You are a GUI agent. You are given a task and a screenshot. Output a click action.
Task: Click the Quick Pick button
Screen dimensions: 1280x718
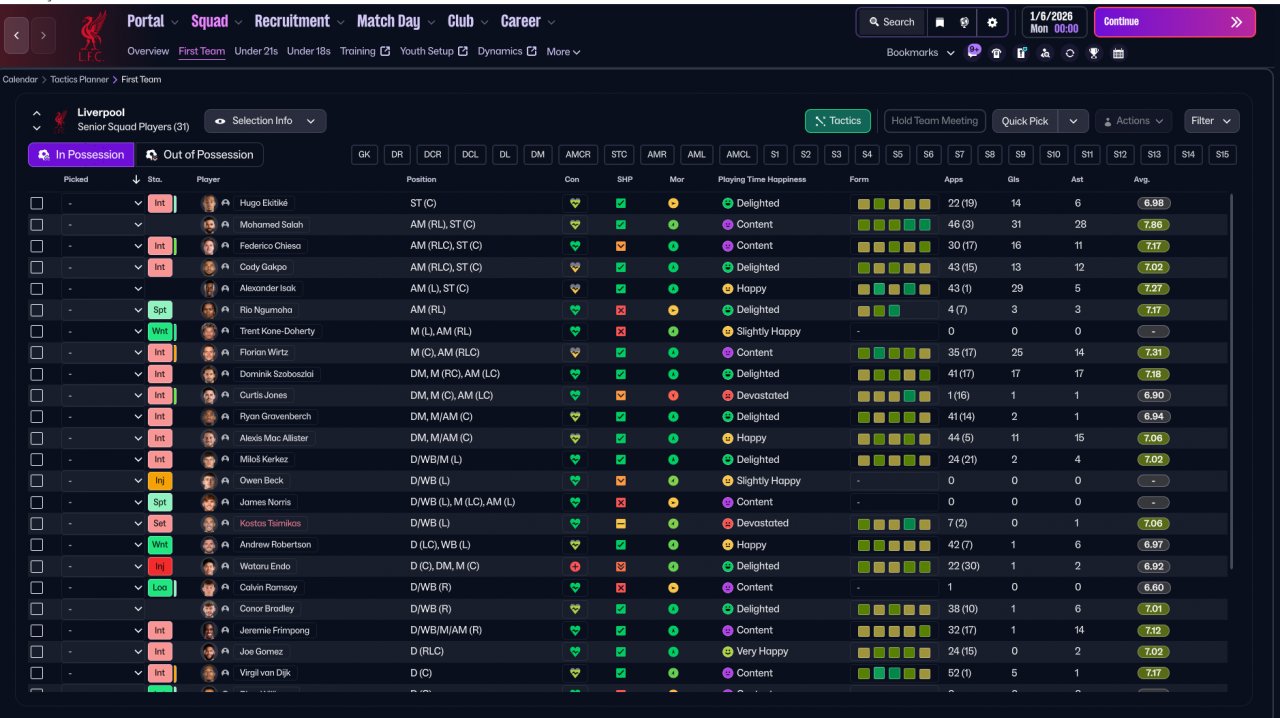tap(1025, 121)
